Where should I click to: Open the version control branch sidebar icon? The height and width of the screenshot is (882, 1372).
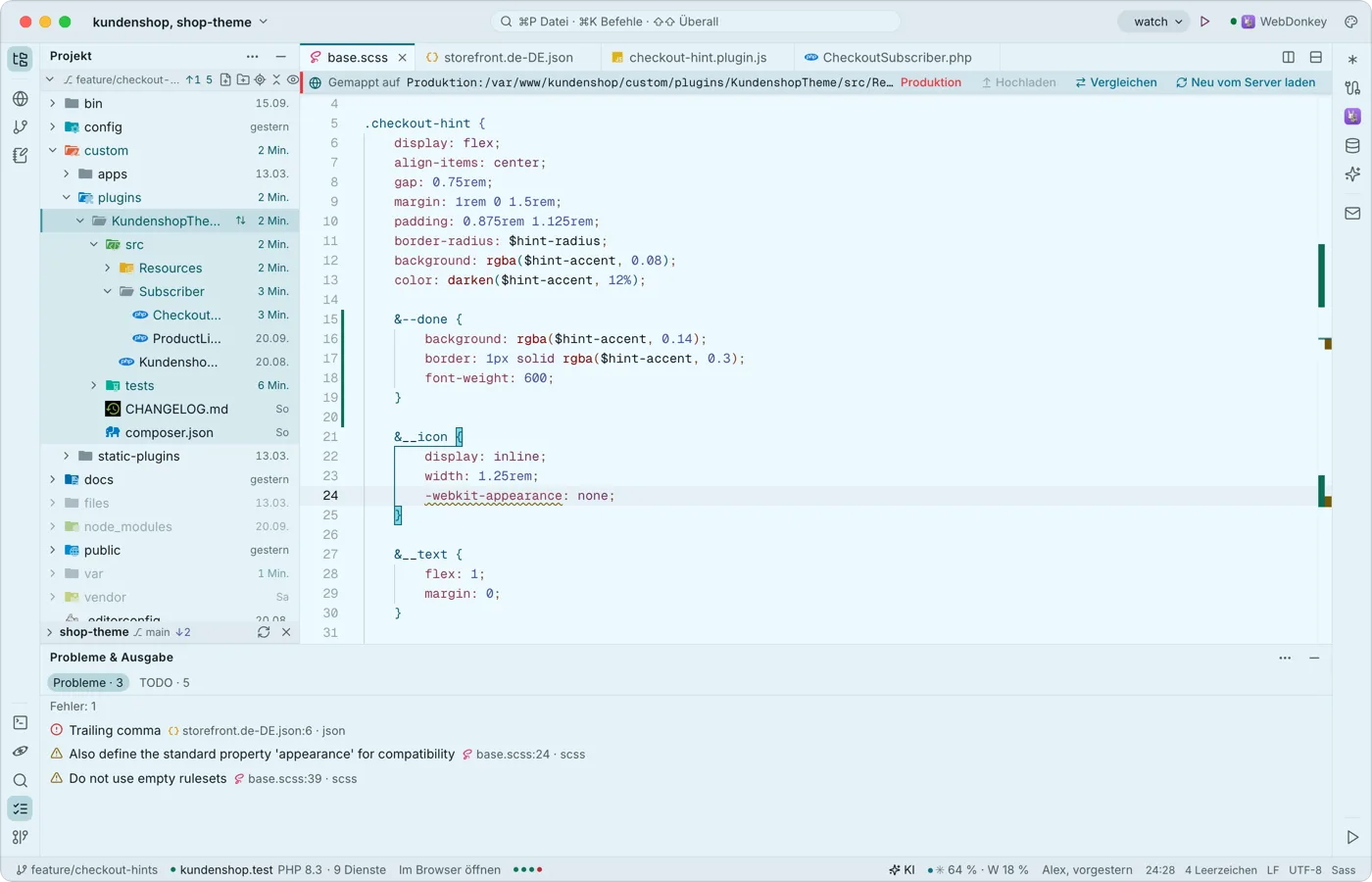click(21, 126)
